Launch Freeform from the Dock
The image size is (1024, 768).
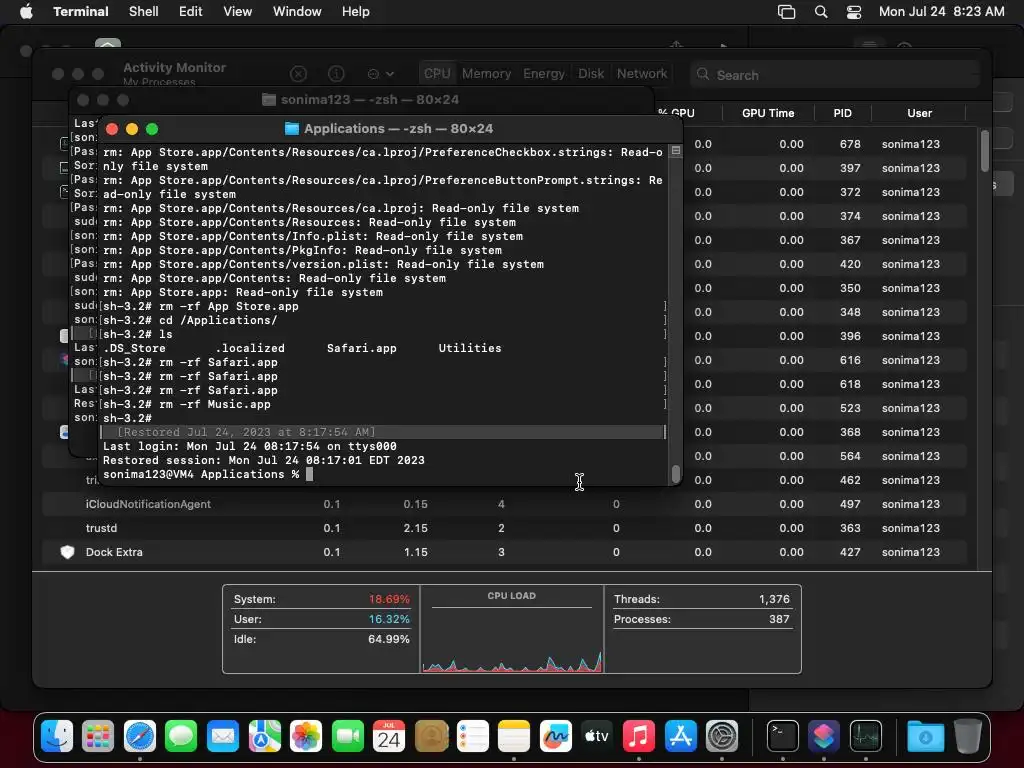[x=556, y=736]
